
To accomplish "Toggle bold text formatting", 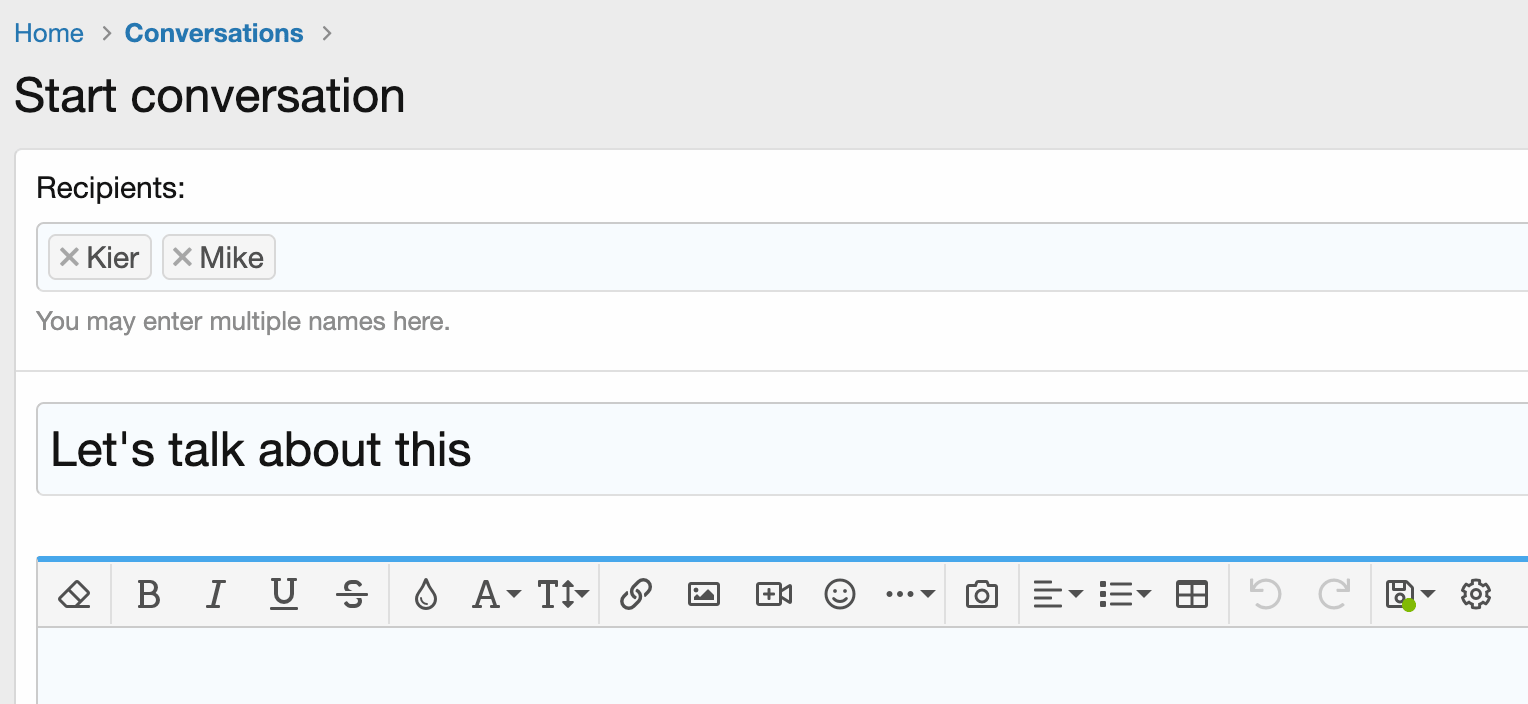I will coord(148,595).
